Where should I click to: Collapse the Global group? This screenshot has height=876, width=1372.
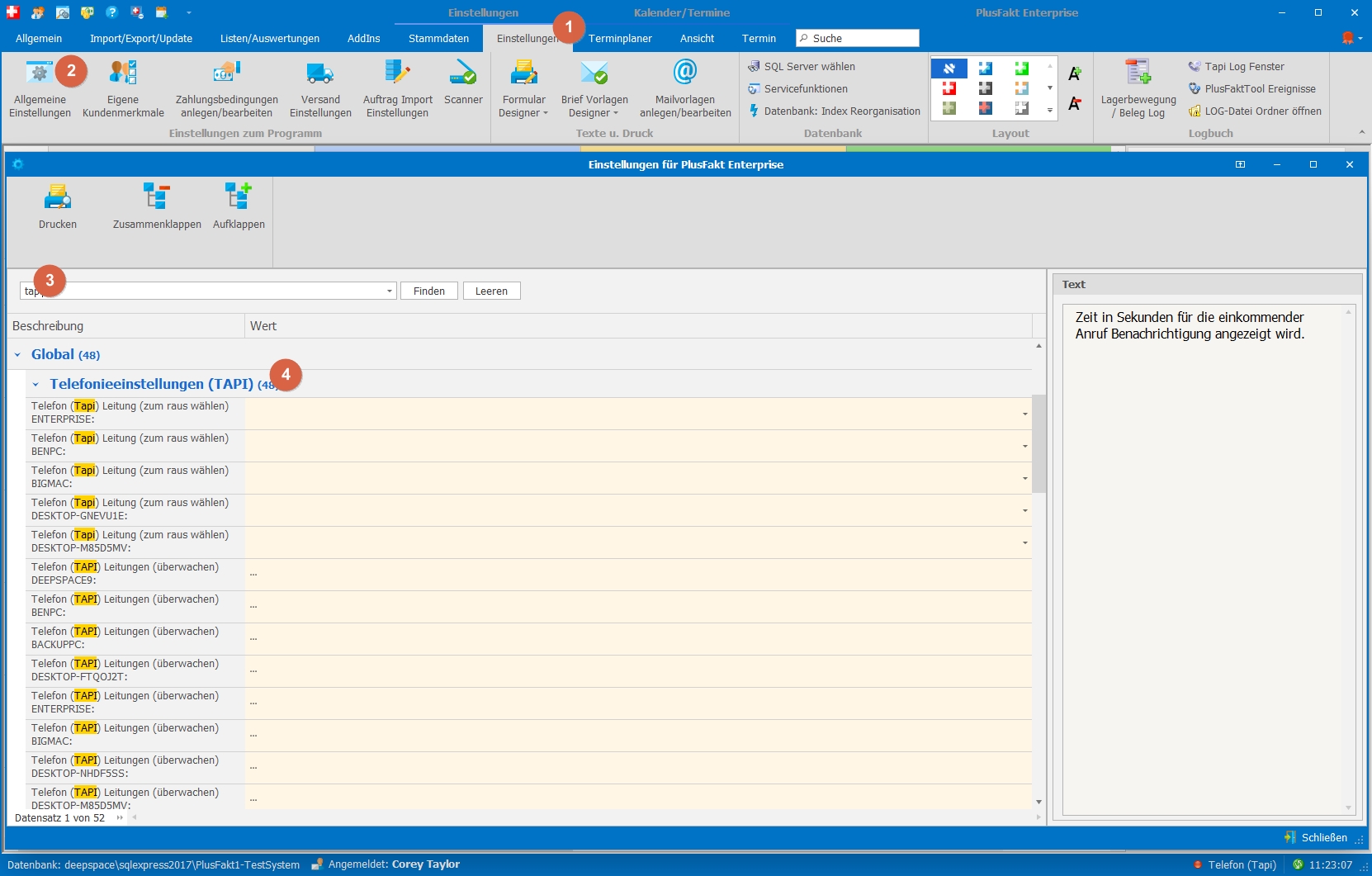coord(17,355)
